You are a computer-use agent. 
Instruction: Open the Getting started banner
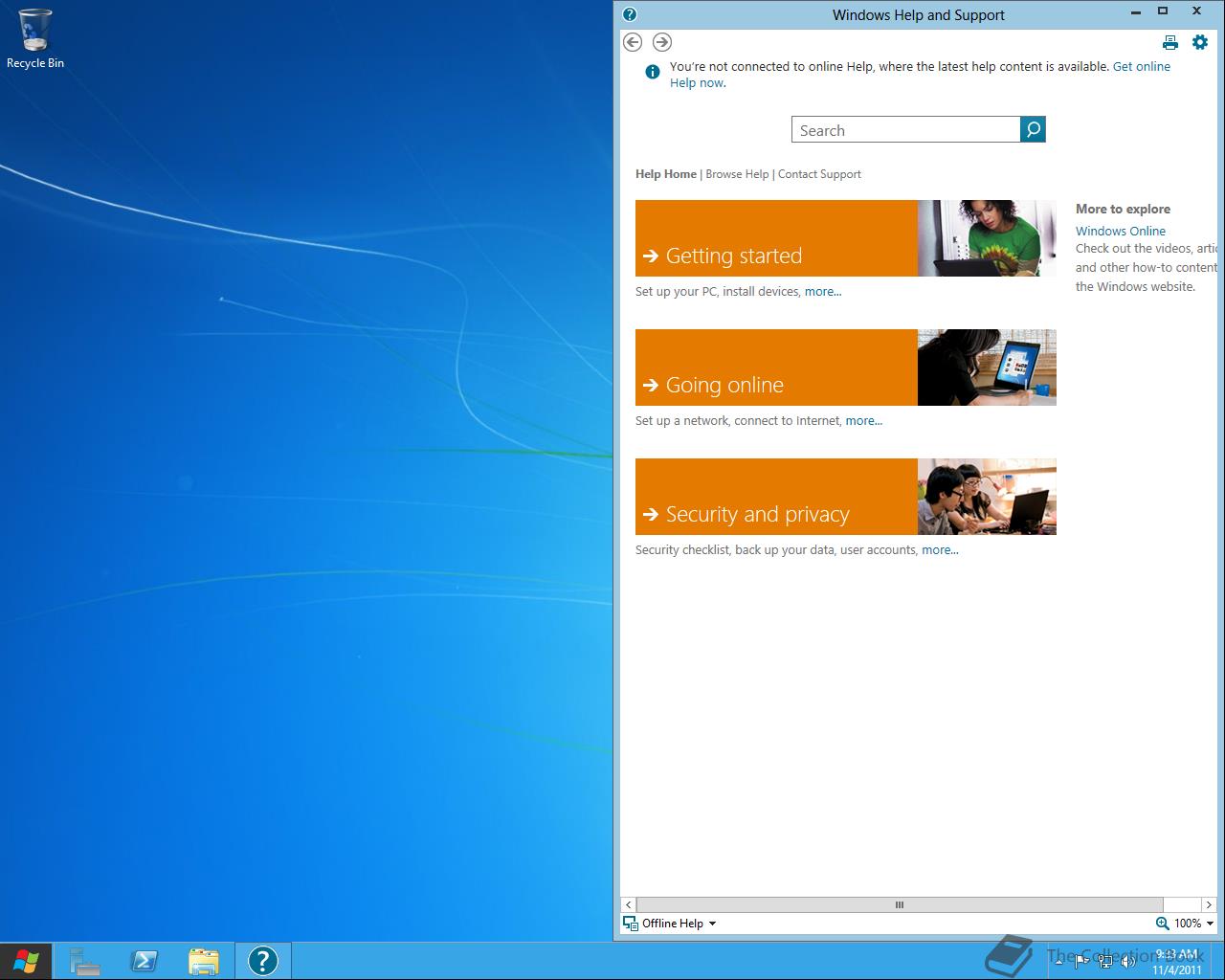776,238
